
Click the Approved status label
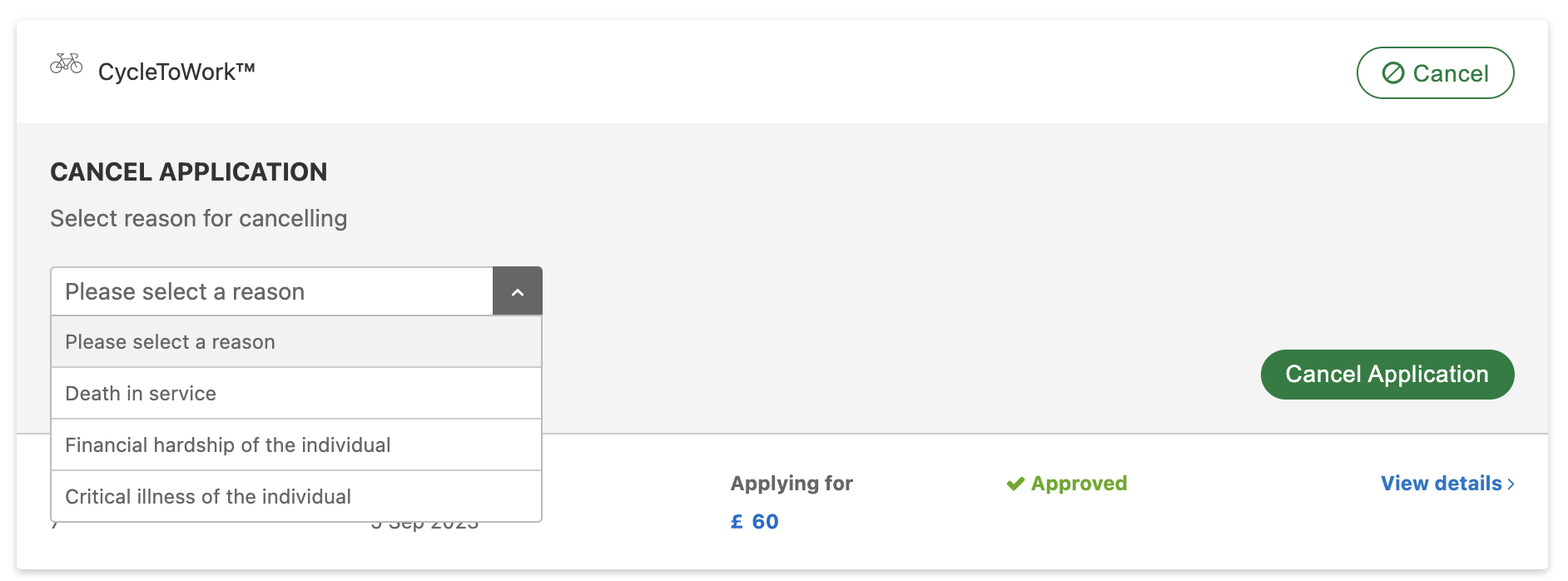click(1079, 484)
